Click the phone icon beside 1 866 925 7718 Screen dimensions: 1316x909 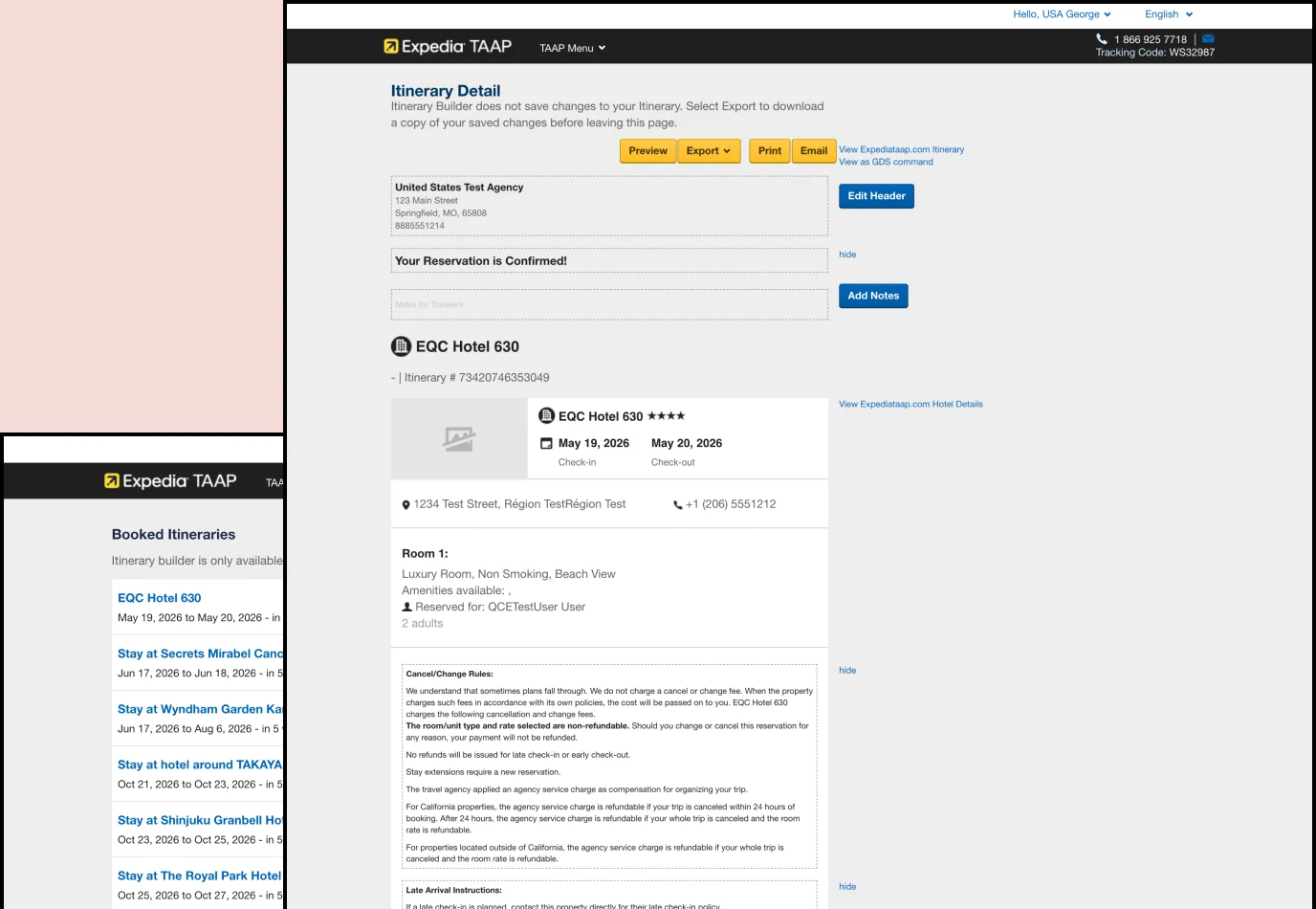(1102, 39)
